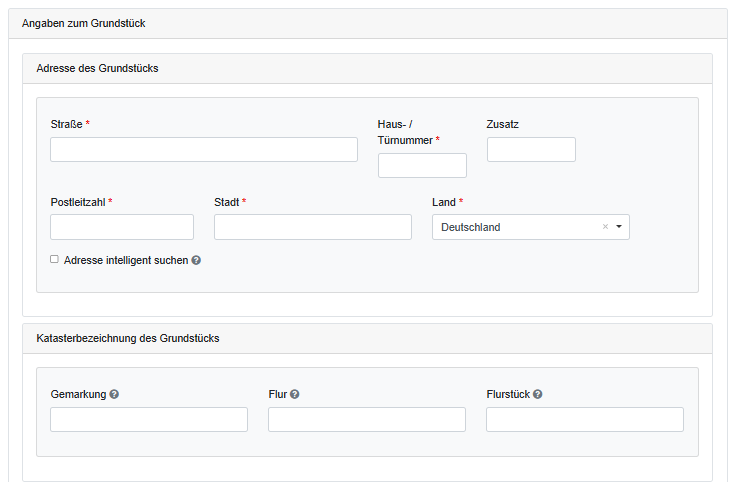Click help icon next to Flurstück
Viewport: 736px width, 482px height.
[x=538, y=394]
